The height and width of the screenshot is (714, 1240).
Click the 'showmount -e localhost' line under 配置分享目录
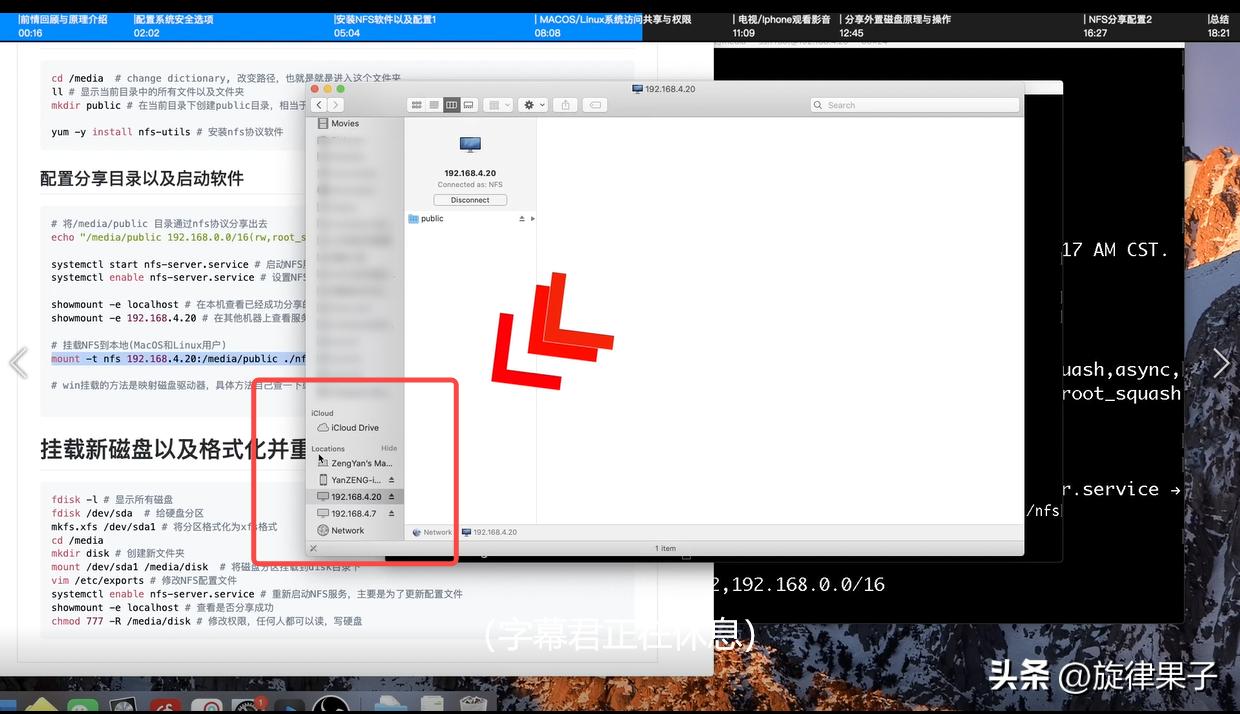[x=178, y=304]
